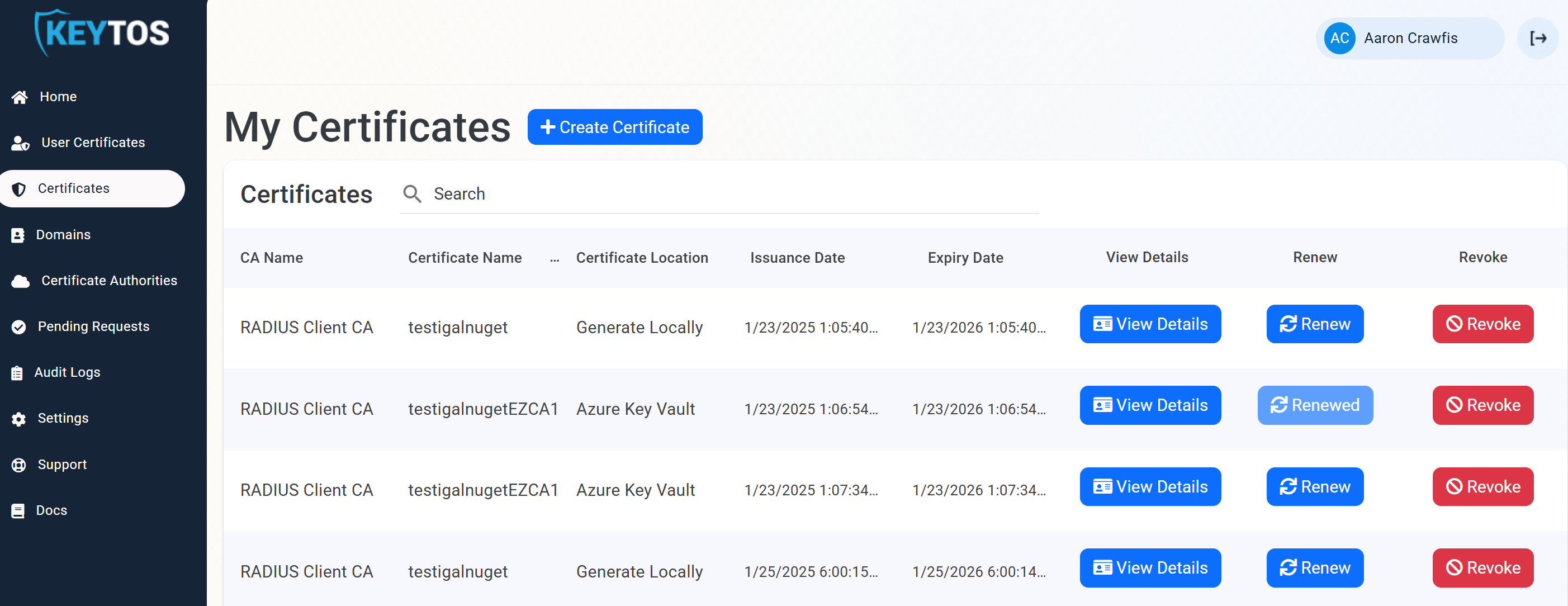Image resolution: width=1568 pixels, height=606 pixels.
Task: Click the Keytos logo
Action: [x=101, y=32]
